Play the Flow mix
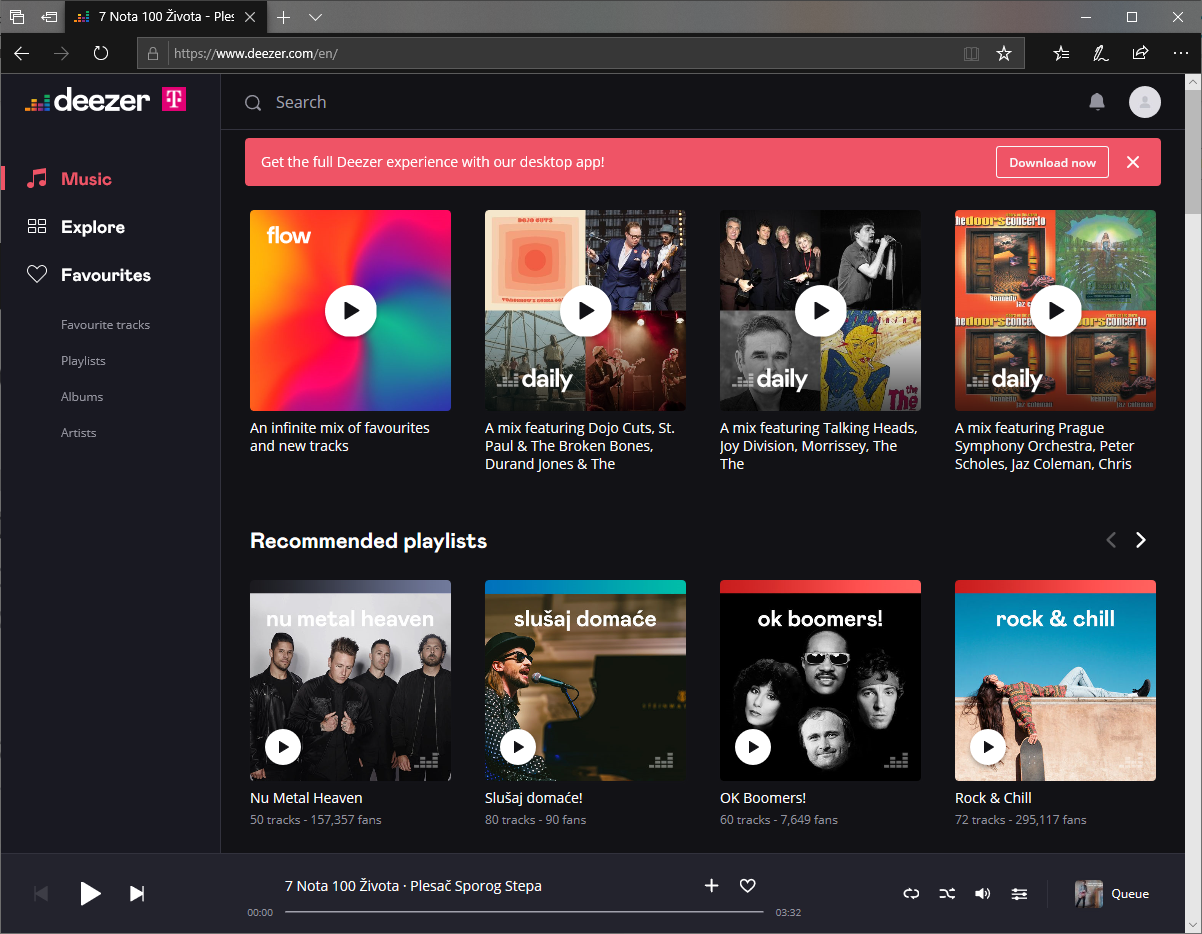Image resolution: width=1202 pixels, height=934 pixels. click(351, 311)
